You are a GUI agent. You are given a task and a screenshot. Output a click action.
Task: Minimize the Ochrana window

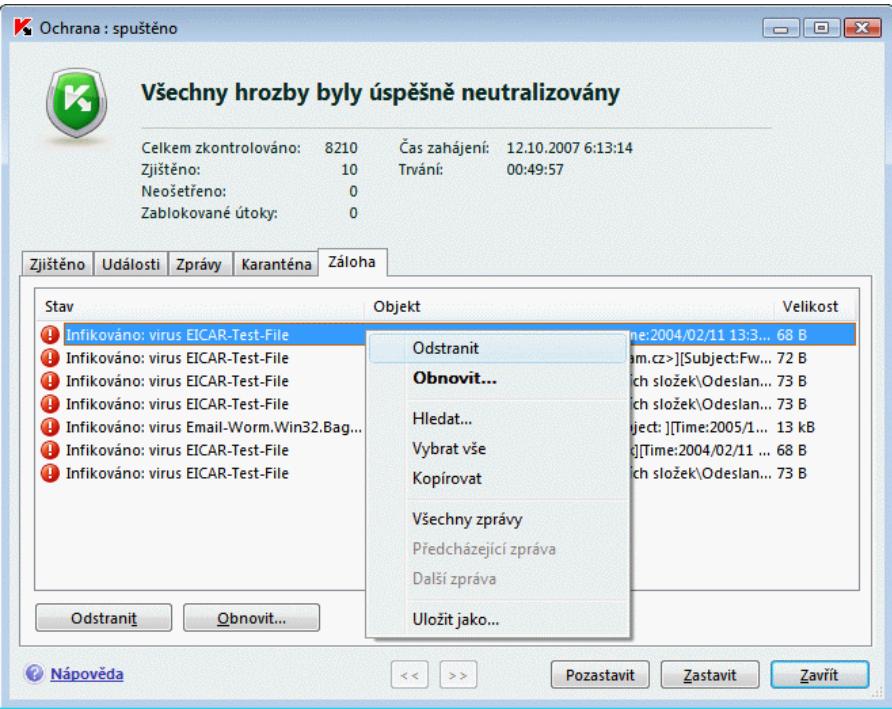coord(781,28)
